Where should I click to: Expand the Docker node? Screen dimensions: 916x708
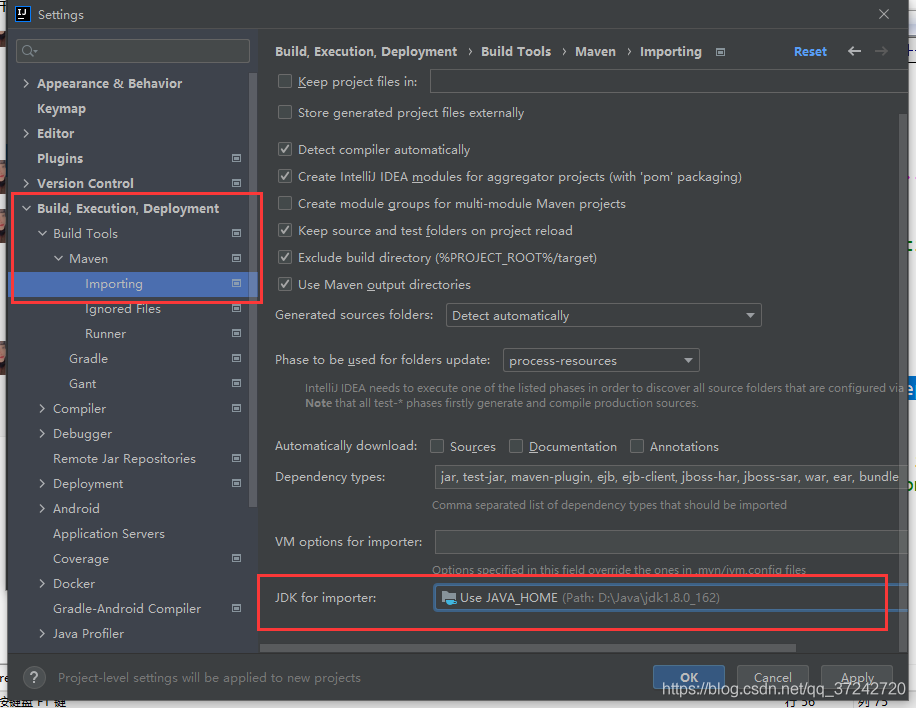[42, 584]
